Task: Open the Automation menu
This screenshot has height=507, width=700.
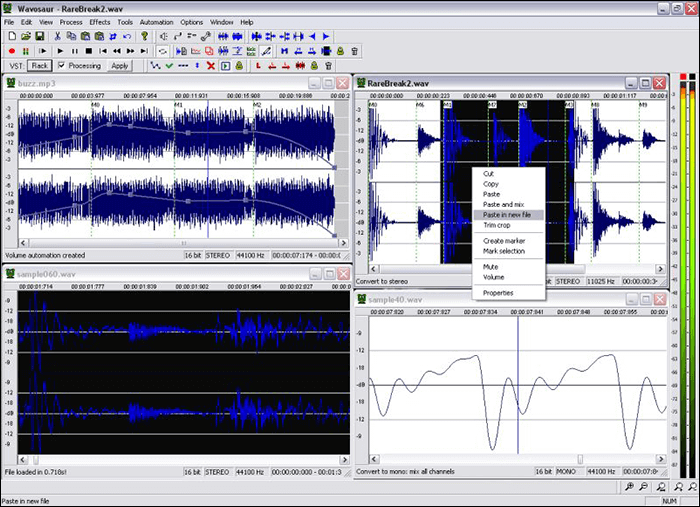Action: pyautogui.click(x=156, y=21)
